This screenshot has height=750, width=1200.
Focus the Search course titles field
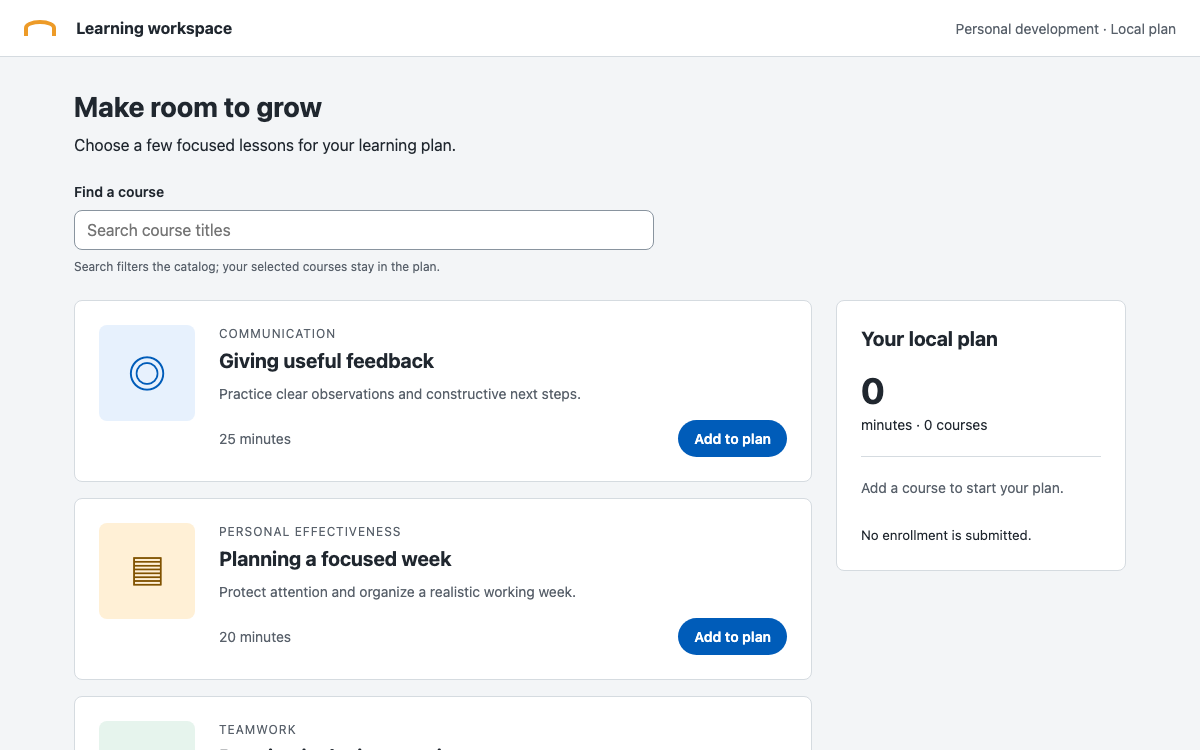364,230
